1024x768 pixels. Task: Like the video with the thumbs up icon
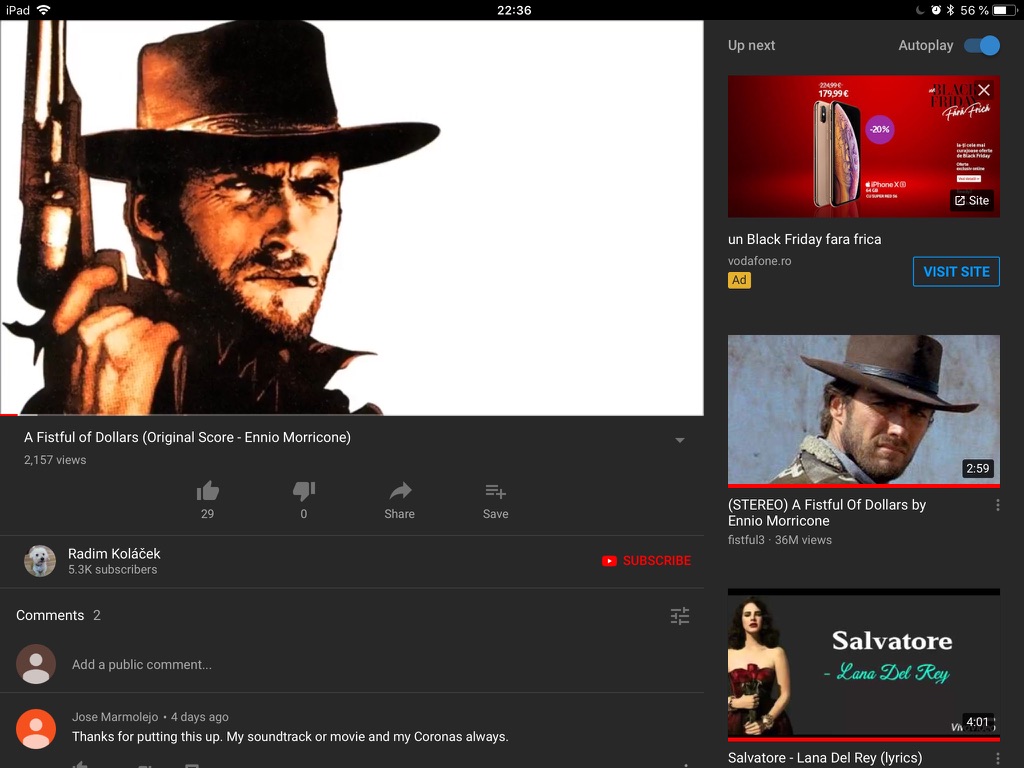[208, 491]
